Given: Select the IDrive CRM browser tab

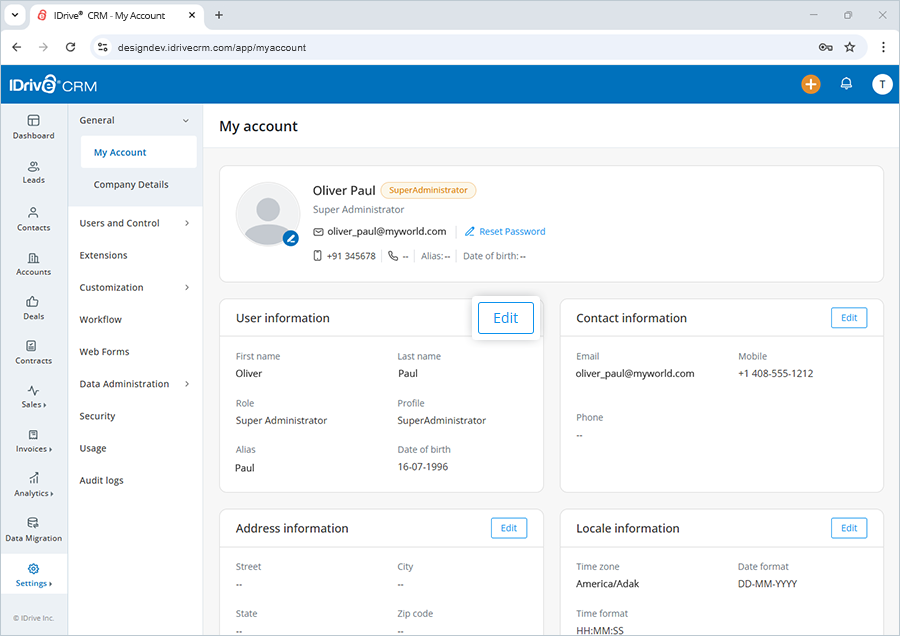Looking at the screenshot, I should pos(108,15).
